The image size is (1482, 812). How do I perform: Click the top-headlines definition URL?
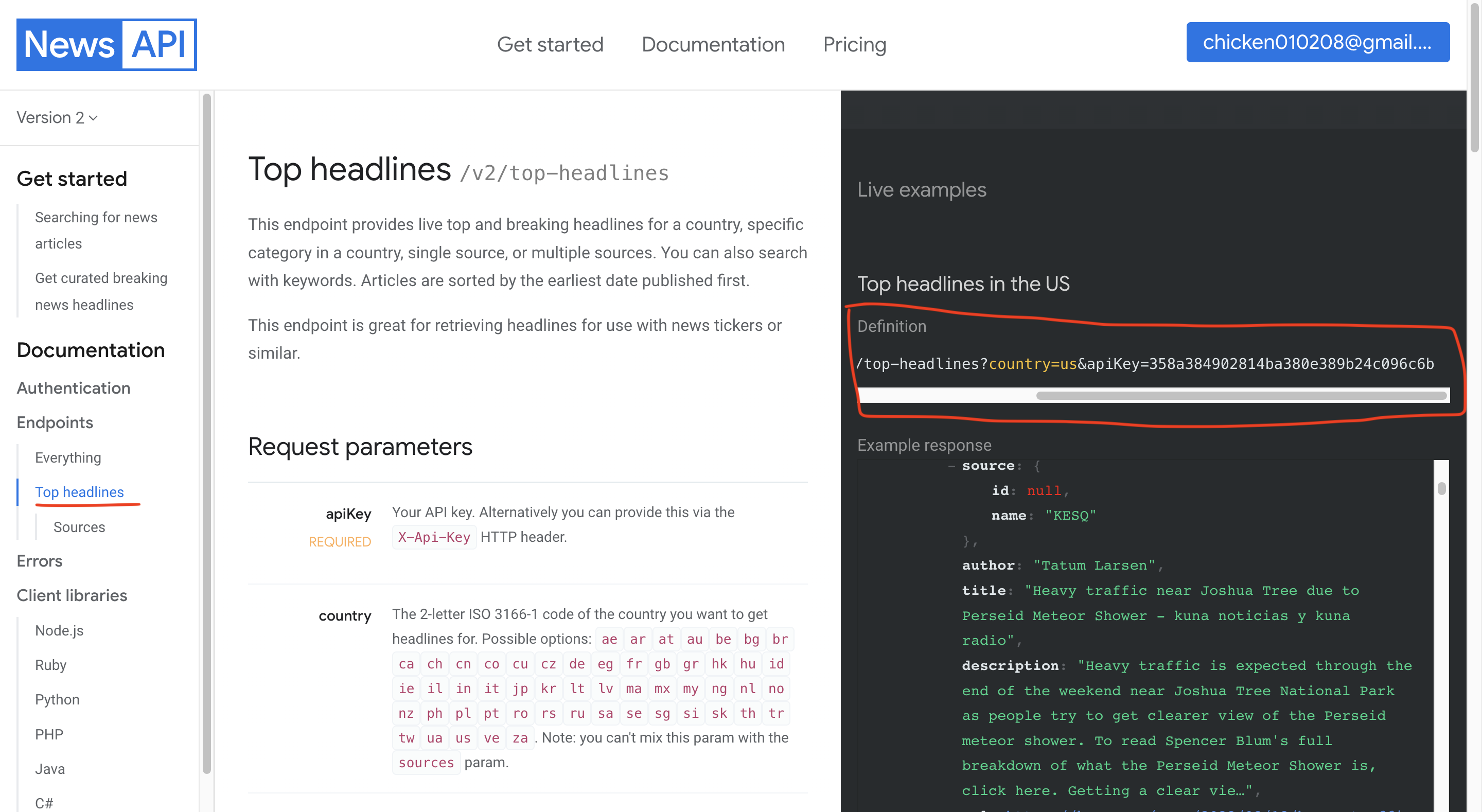pyautogui.click(x=1145, y=364)
